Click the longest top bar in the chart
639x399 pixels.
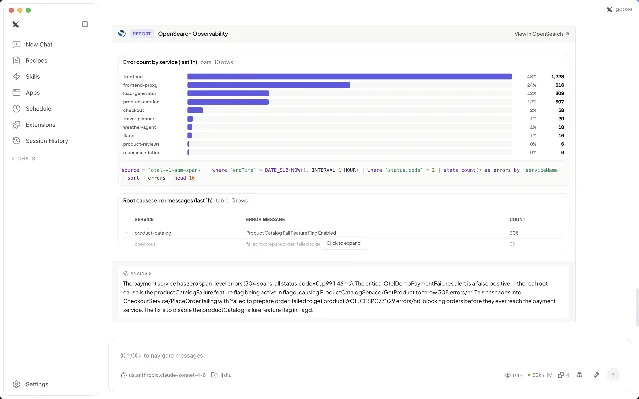click(349, 77)
